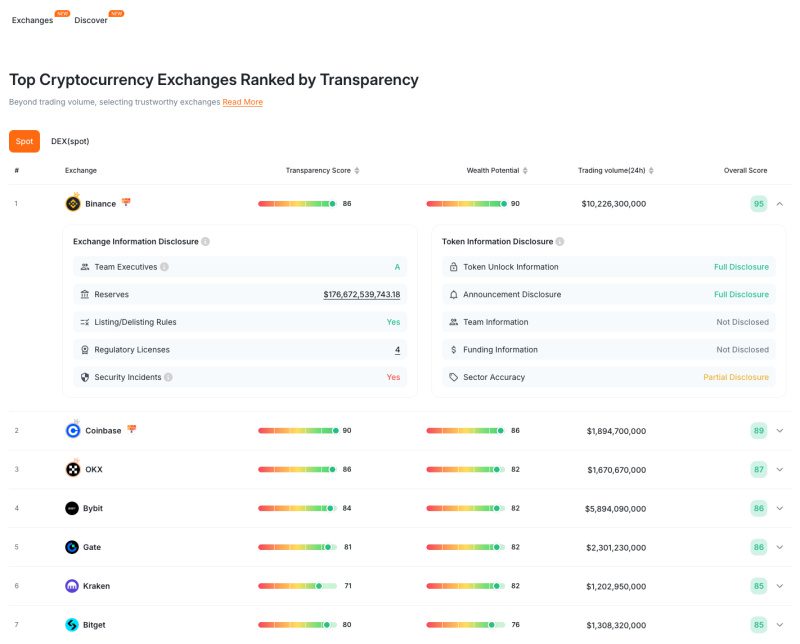Open Binance reserves amount link
This screenshot has width=800, height=644.
tap(361, 295)
